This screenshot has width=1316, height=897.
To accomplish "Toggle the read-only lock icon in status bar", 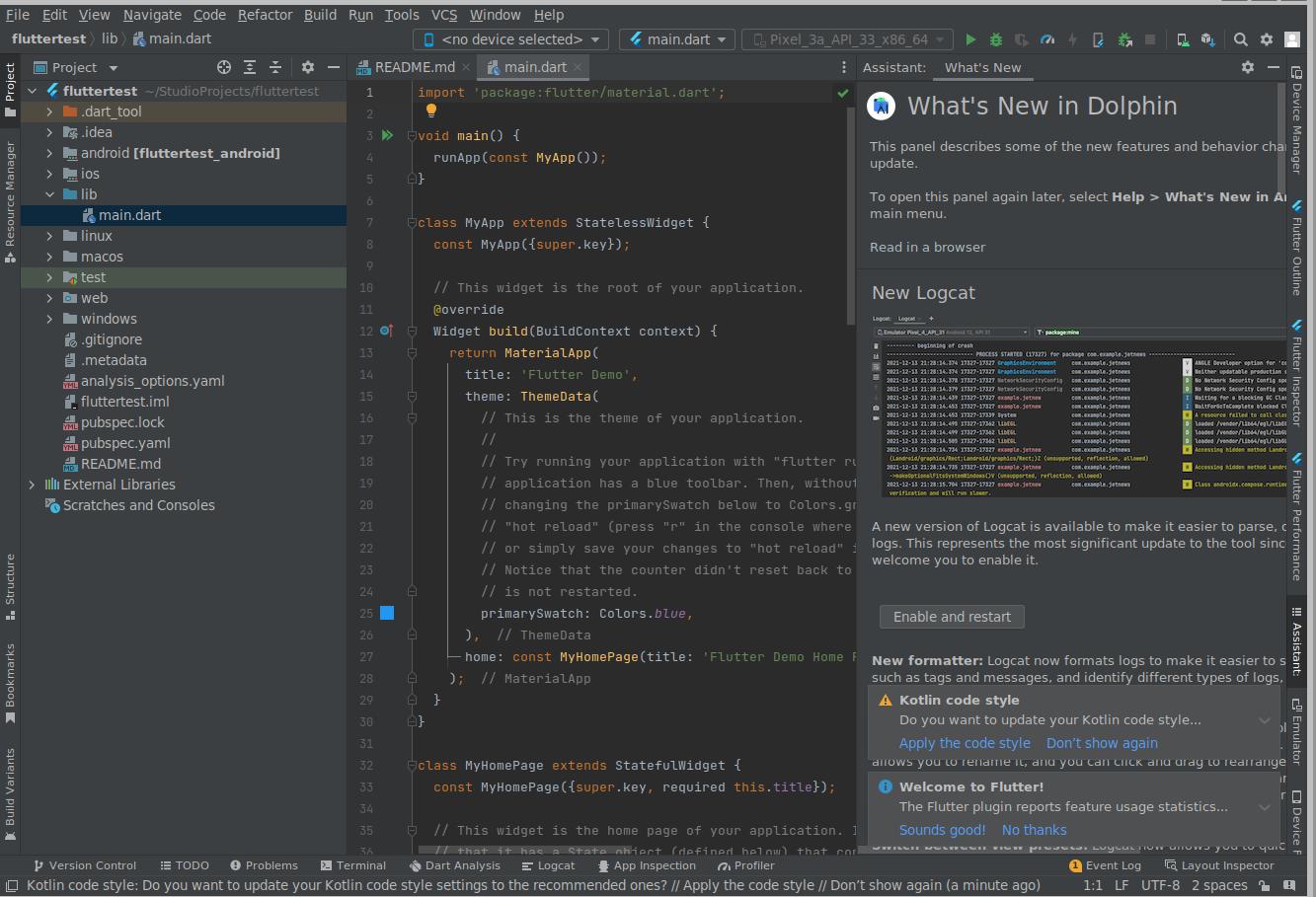I will click(1263, 886).
